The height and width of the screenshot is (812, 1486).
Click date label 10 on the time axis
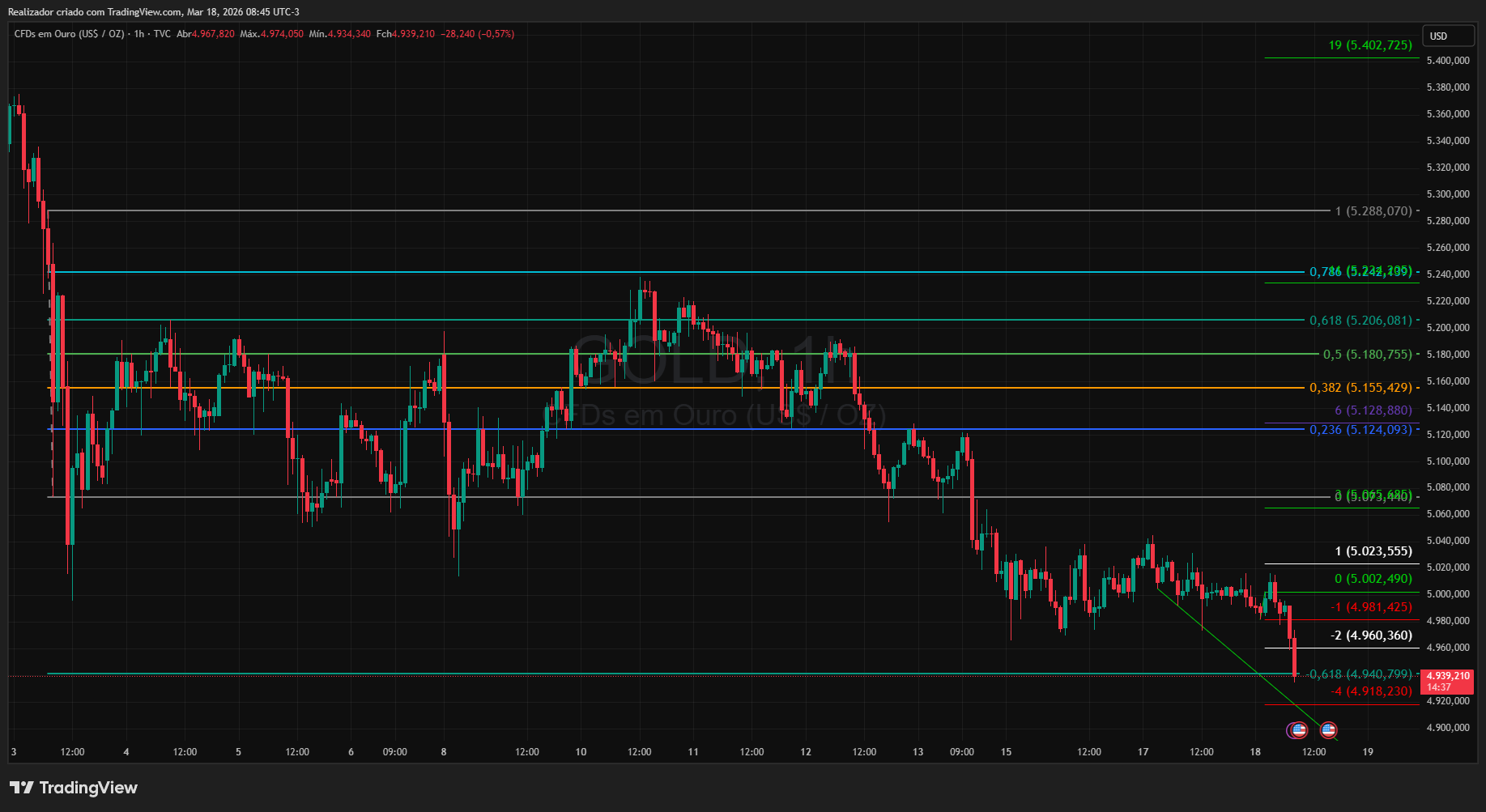(581, 752)
